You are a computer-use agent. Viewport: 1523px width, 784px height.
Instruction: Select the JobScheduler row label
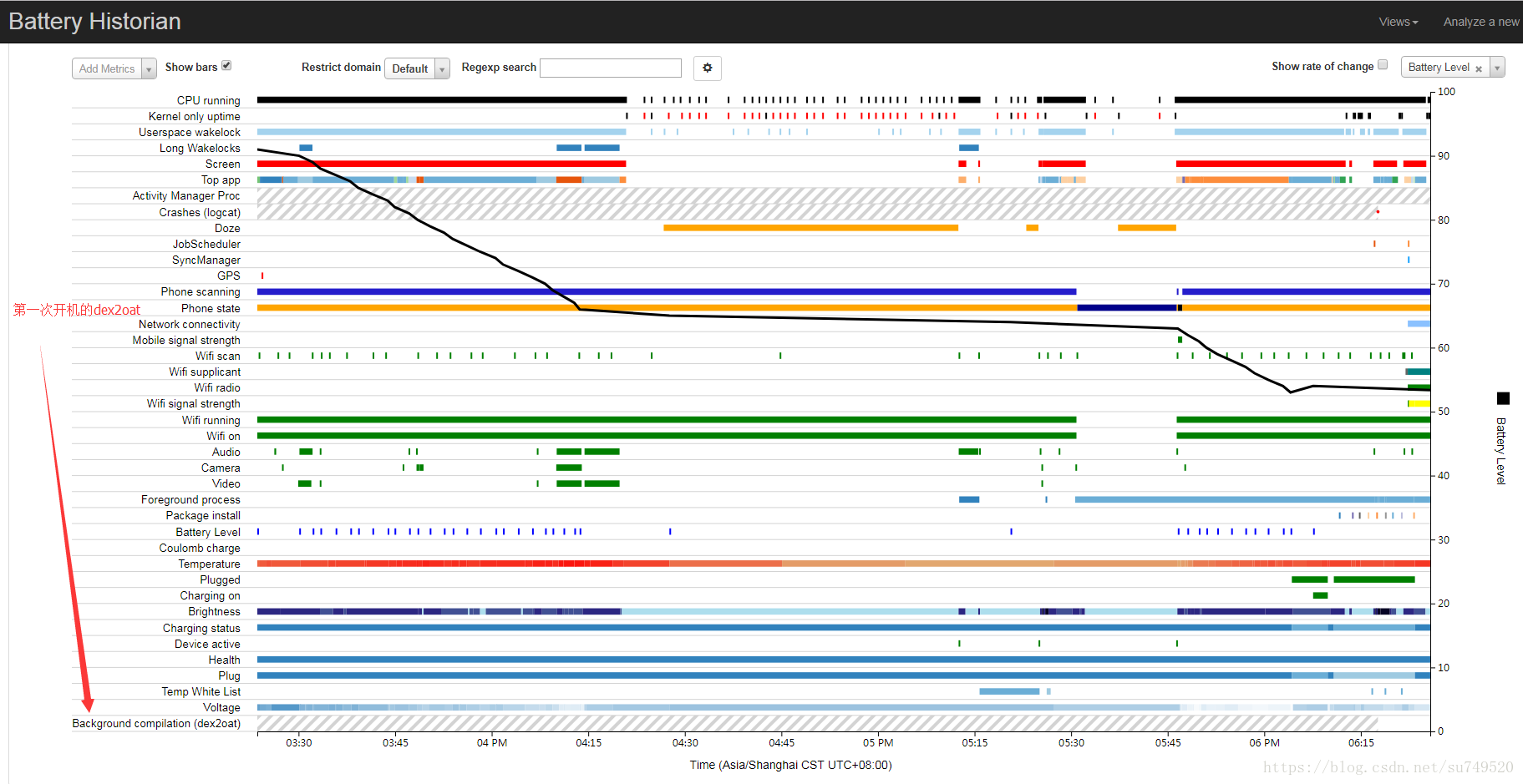[x=206, y=244]
